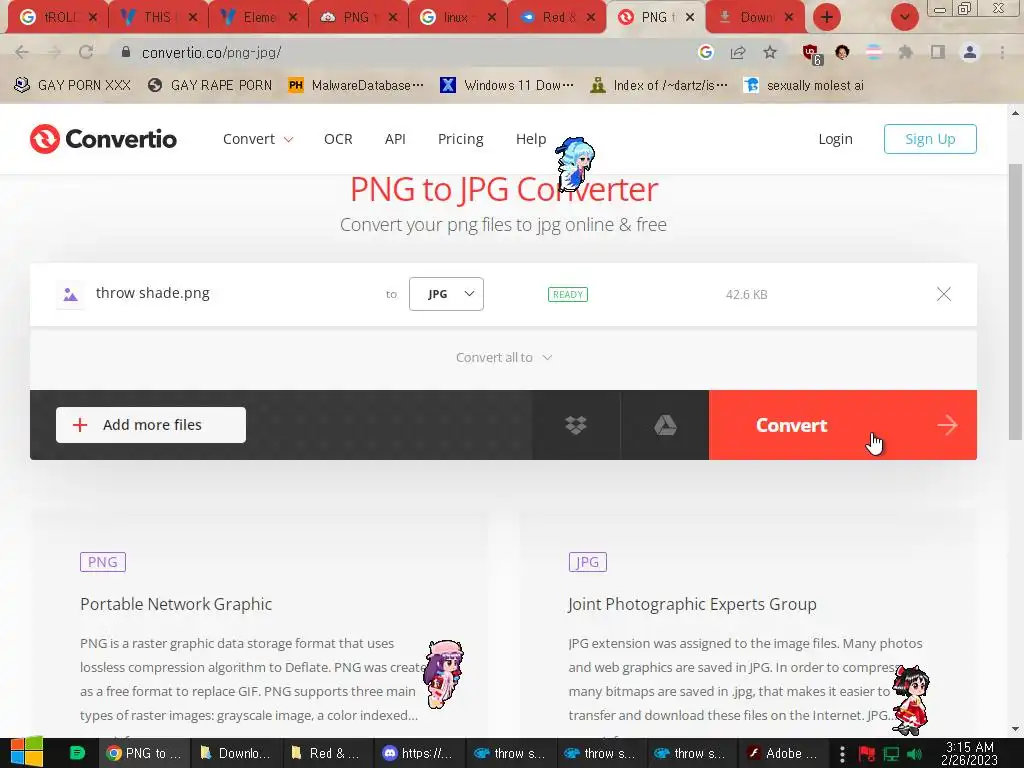The width and height of the screenshot is (1024, 768).
Task: Bookmark this page with the star icon
Action: coord(770,52)
